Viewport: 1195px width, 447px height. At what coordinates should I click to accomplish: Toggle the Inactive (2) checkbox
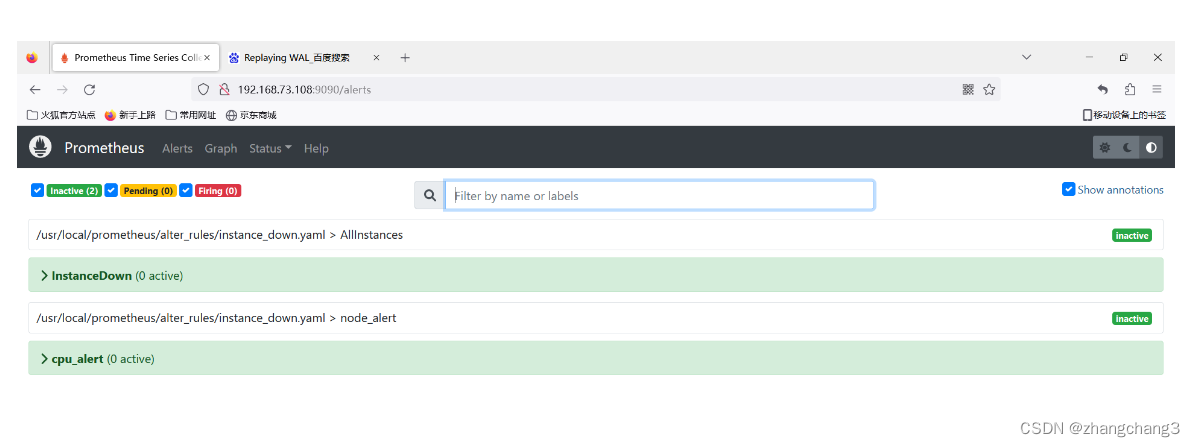[37, 190]
